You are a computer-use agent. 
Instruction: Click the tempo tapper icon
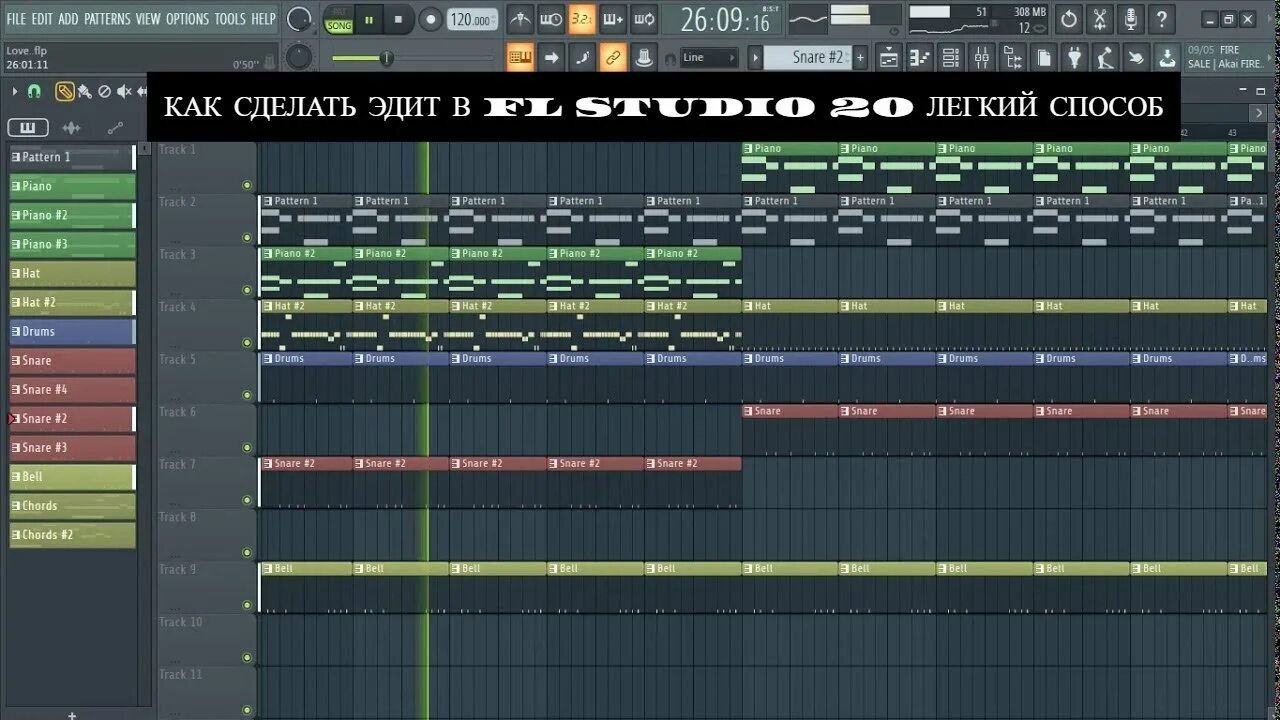coord(1105,58)
